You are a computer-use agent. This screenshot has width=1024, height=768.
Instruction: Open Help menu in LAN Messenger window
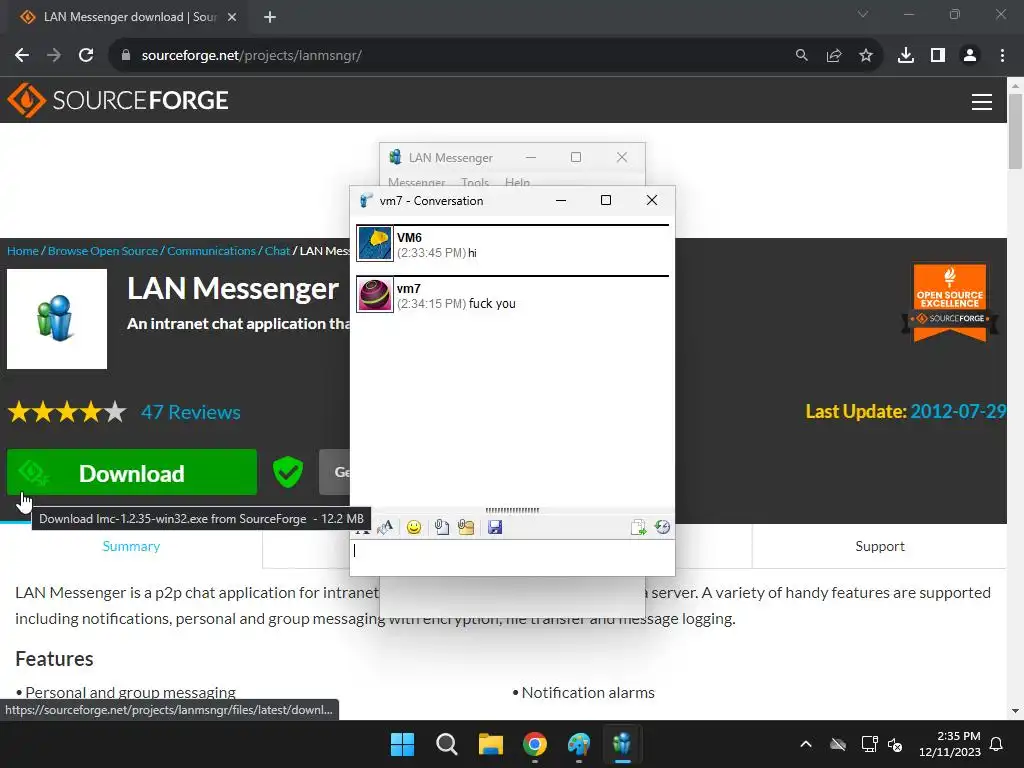click(517, 182)
